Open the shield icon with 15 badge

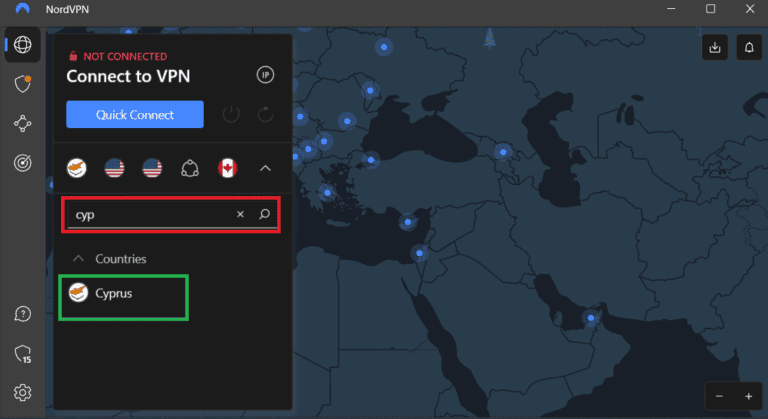pyautogui.click(x=22, y=354)
